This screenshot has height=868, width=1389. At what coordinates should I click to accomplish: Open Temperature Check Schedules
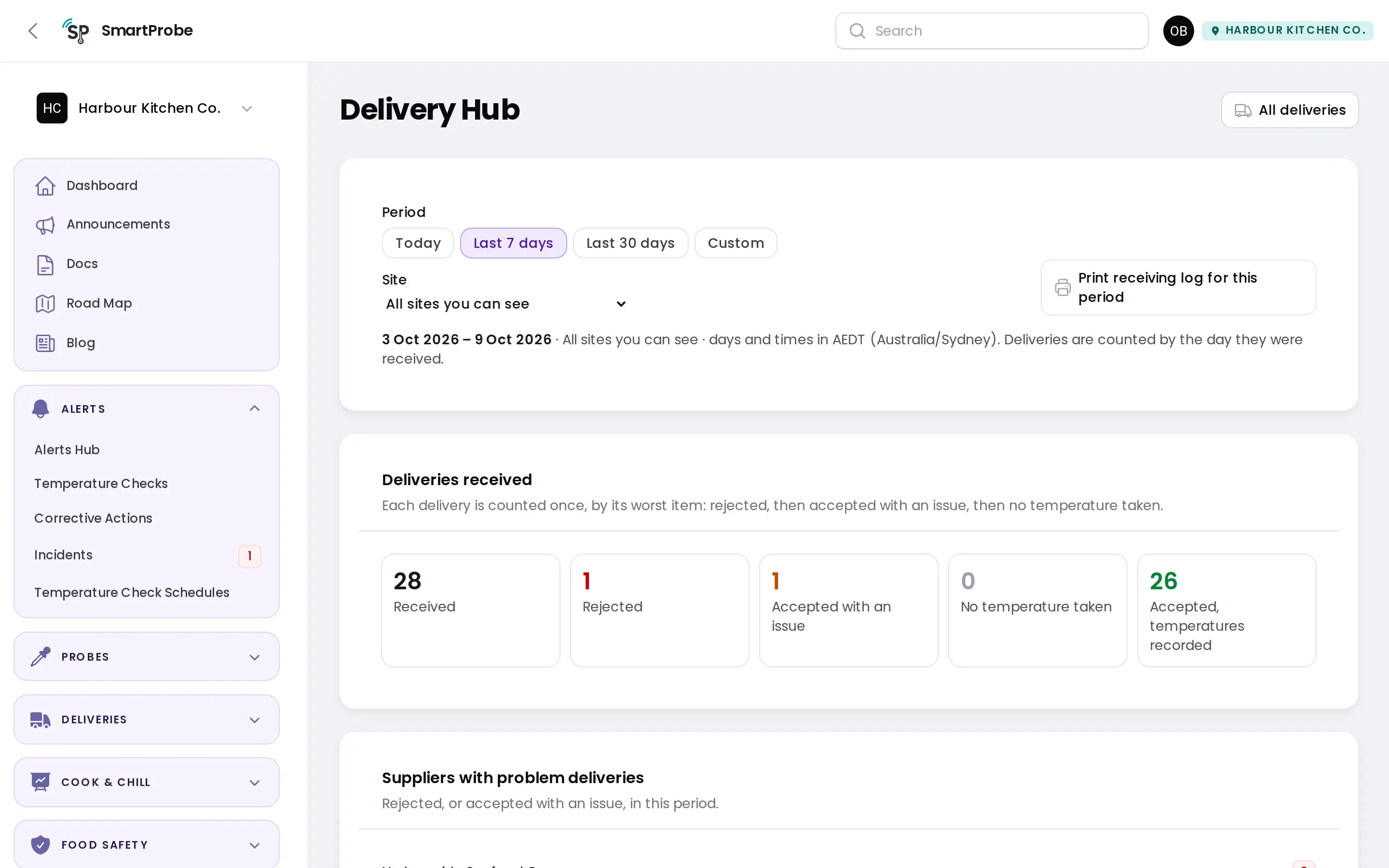coord(132,593)
